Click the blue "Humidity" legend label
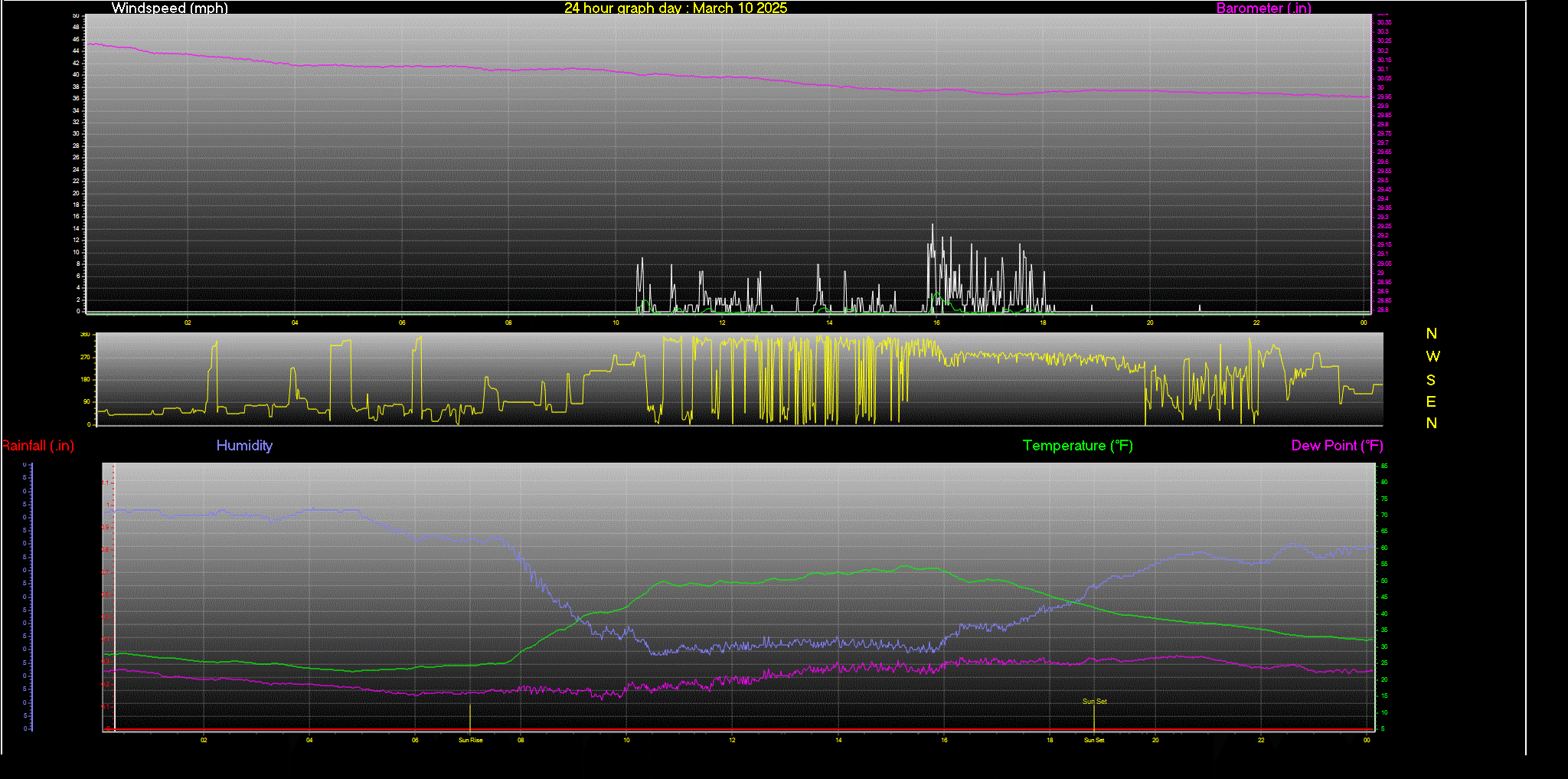The width and height of the screenshot is (1568, 779). point(244,446)
